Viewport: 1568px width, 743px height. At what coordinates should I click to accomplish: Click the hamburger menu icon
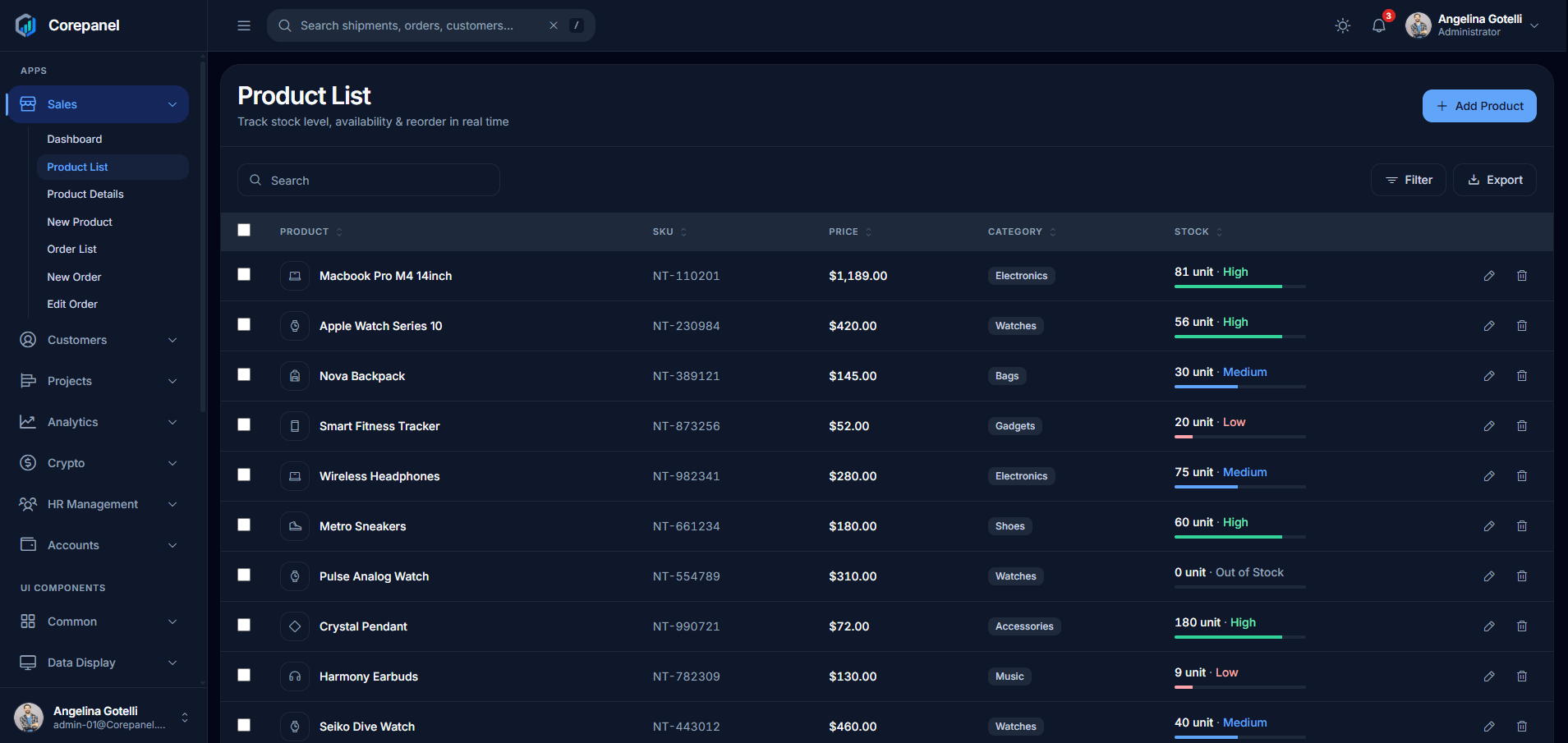point(244,25)
